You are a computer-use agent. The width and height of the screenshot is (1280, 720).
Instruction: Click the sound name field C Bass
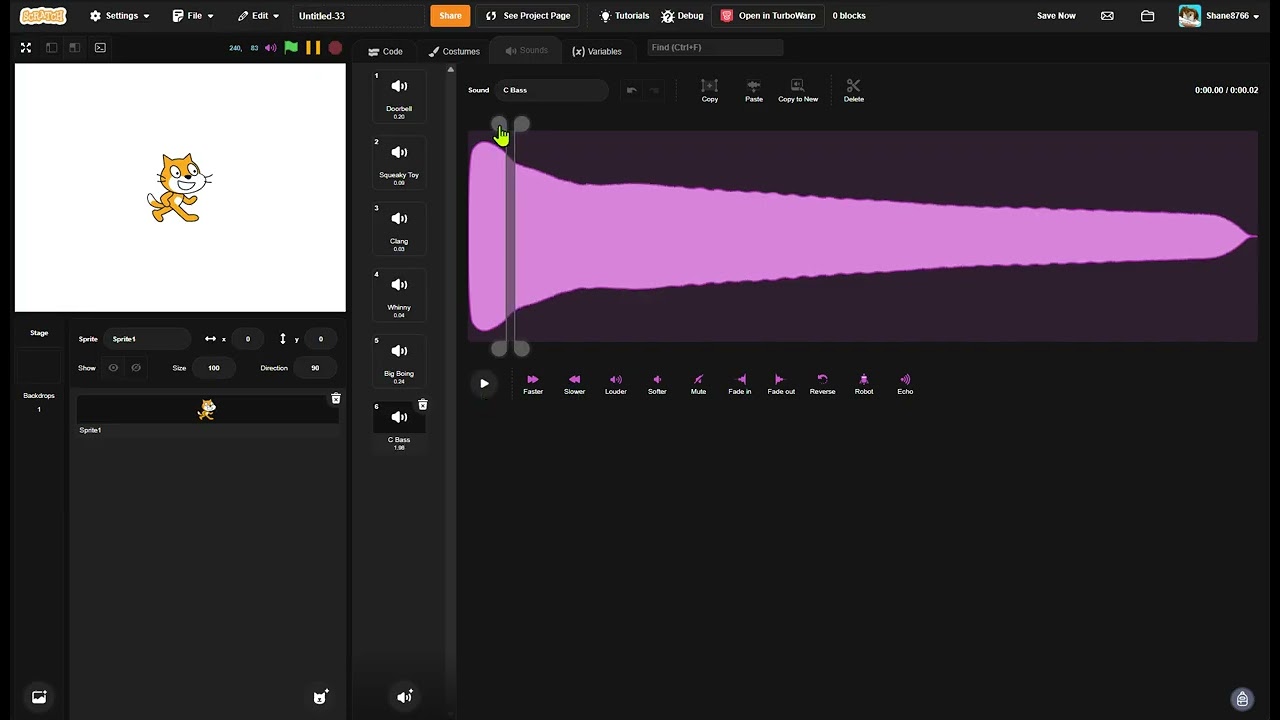click(x=552, y=90)
